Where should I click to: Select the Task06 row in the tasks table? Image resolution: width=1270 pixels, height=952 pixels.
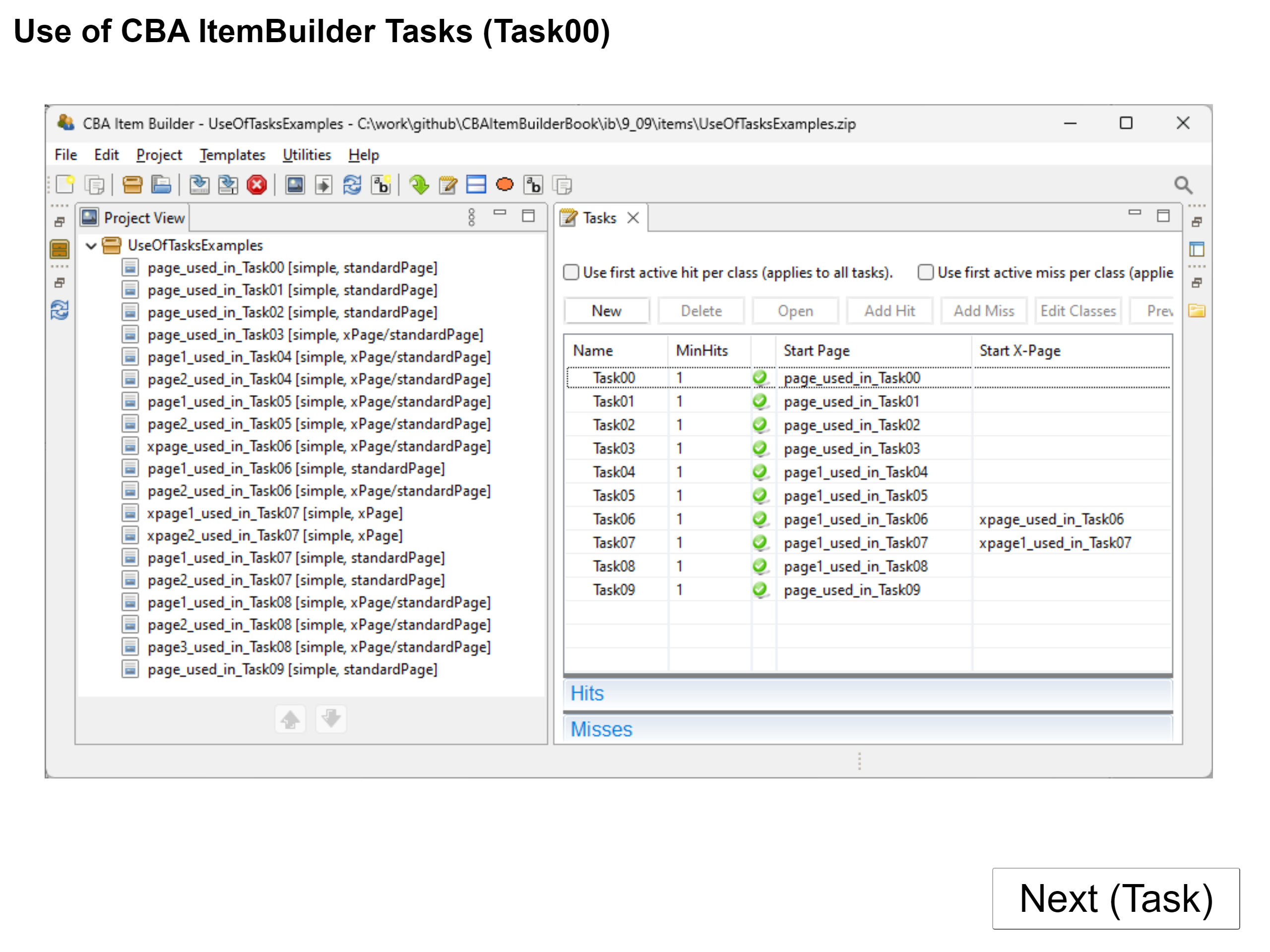614,519
